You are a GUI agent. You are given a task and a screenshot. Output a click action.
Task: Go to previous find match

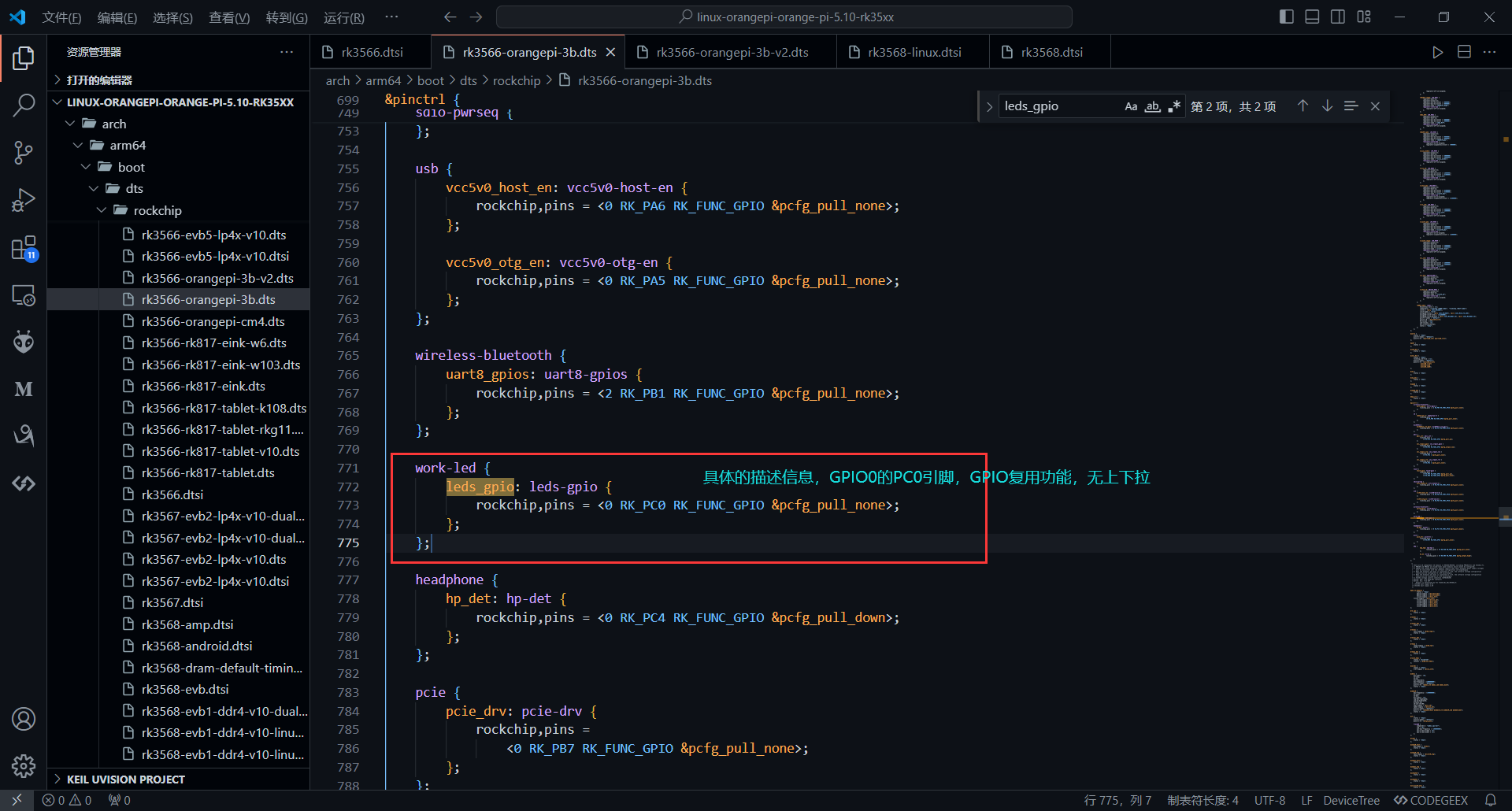[1303, 106]
